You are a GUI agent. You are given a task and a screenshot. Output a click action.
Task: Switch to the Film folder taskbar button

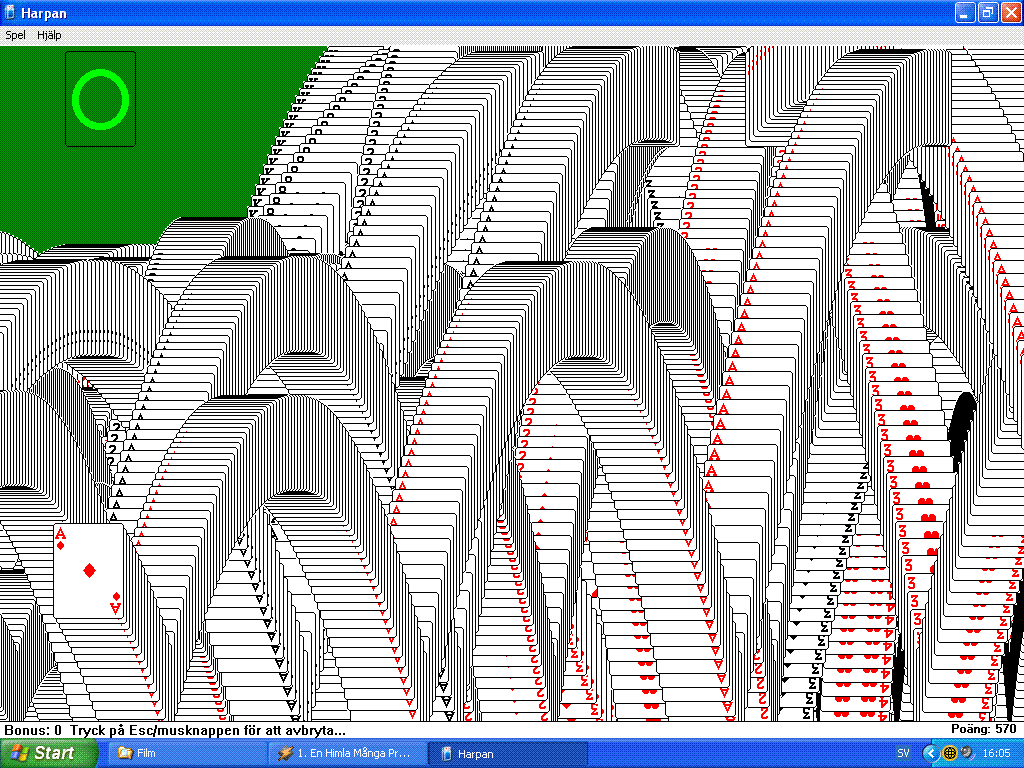coord(180,753)
